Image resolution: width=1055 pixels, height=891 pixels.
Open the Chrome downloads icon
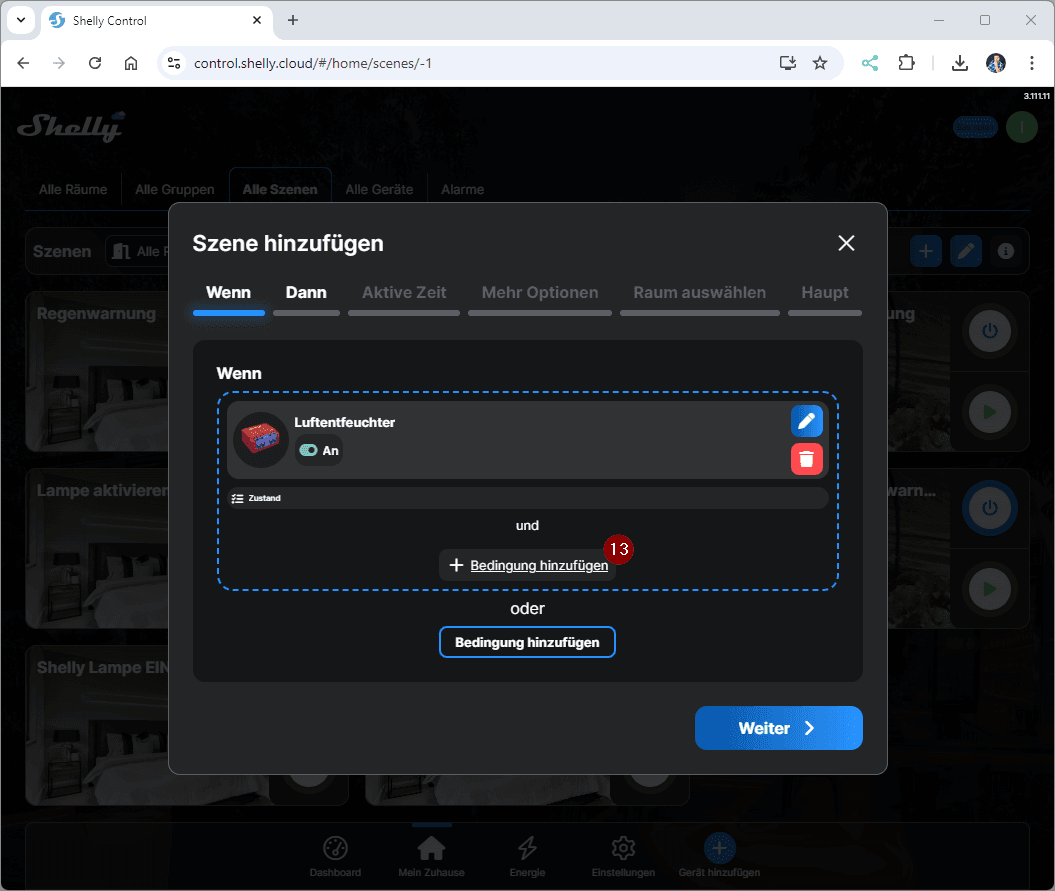(959, 63)
